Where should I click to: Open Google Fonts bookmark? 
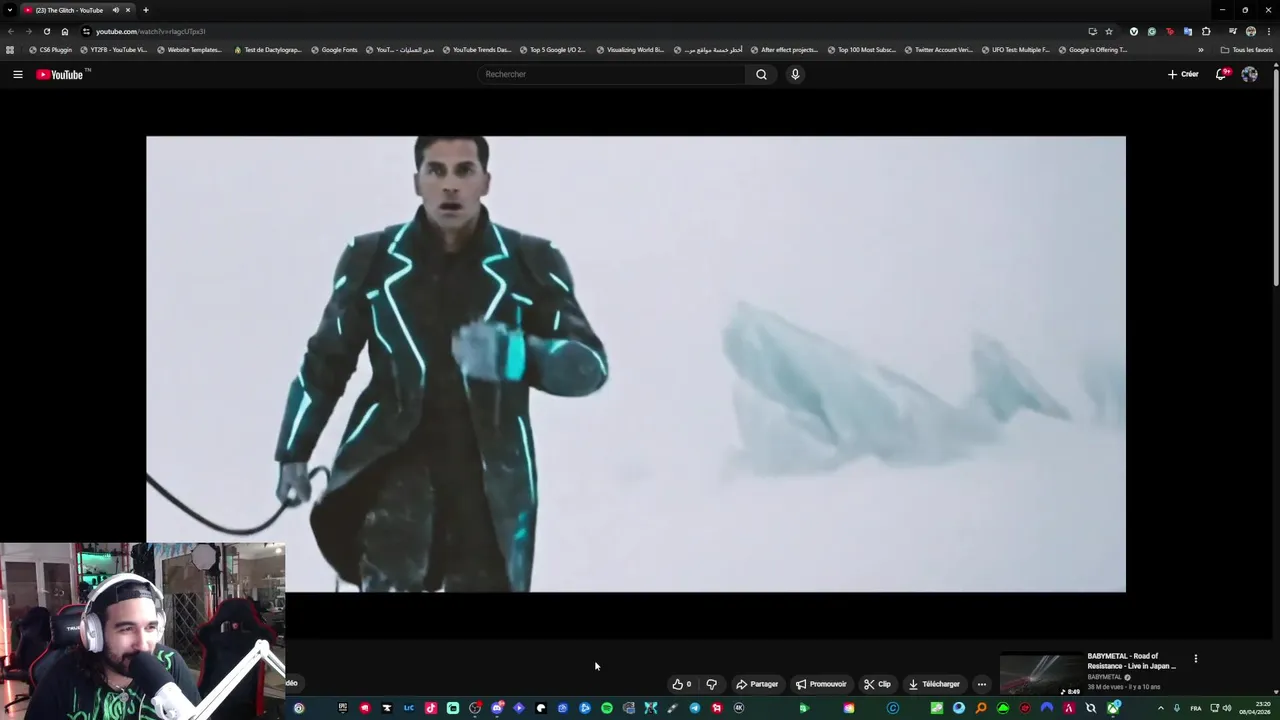coord(334,50)
